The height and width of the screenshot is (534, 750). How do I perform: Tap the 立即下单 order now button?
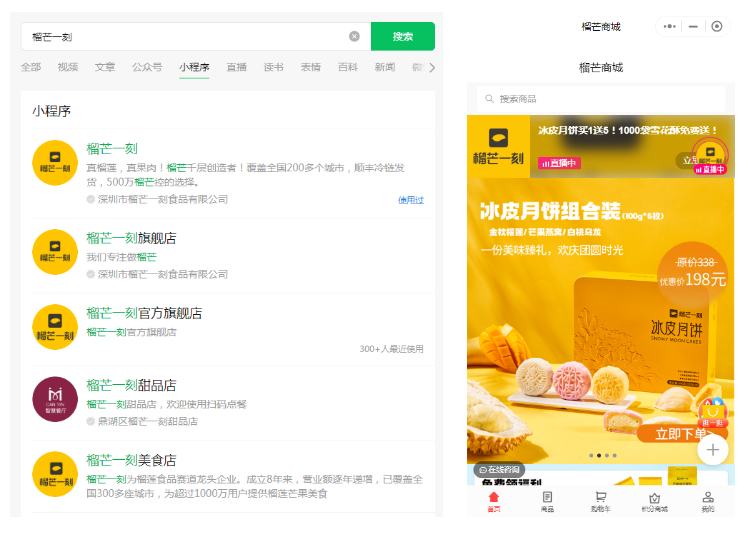(x=676, y=434)
